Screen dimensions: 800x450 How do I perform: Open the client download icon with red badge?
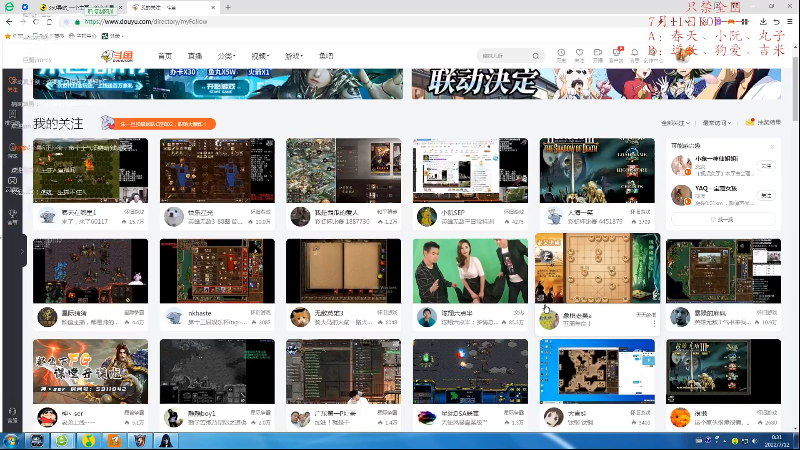[616, 55]
